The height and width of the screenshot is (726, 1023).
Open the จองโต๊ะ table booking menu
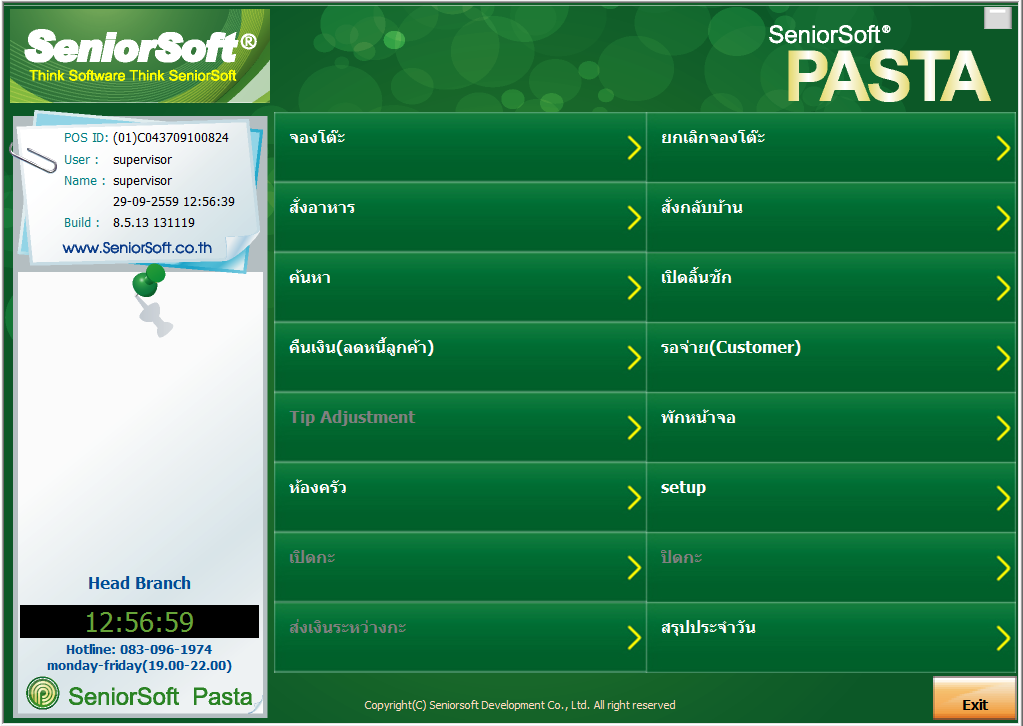tap(460, 147)
